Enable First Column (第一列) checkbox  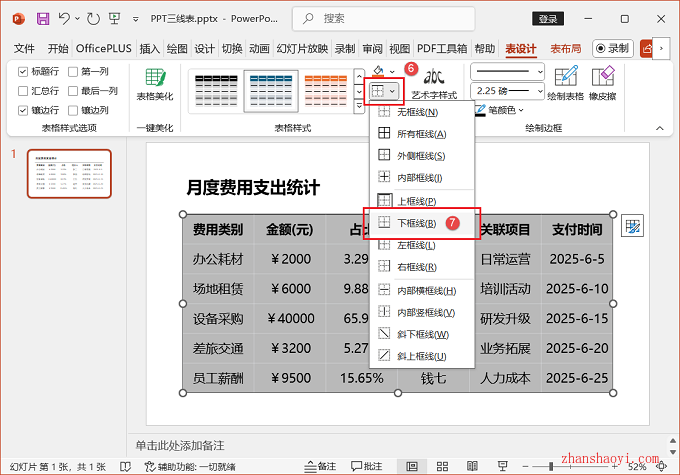(73, 72)
